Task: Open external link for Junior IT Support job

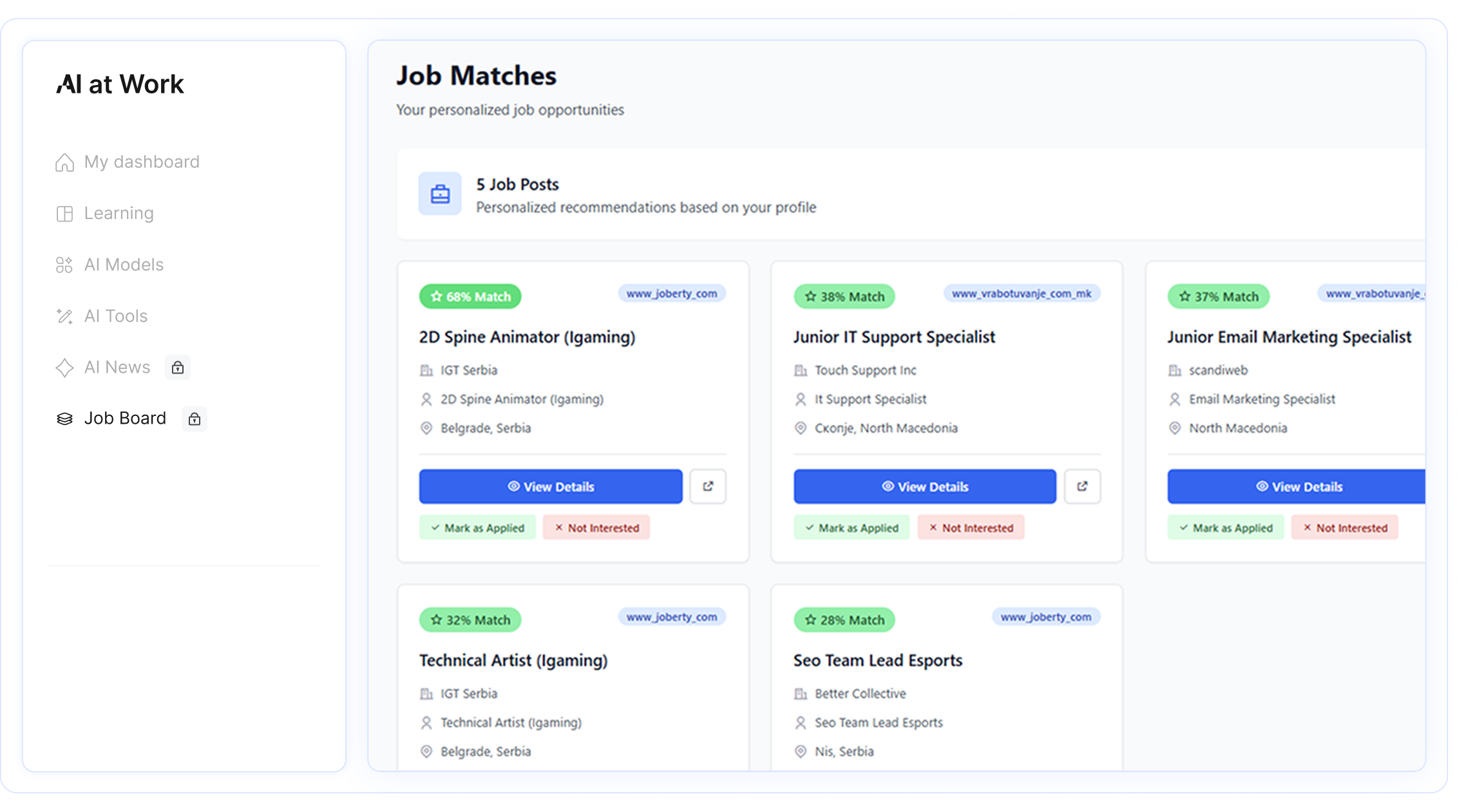Action: pyautogui.click(x=1081, y=486)
